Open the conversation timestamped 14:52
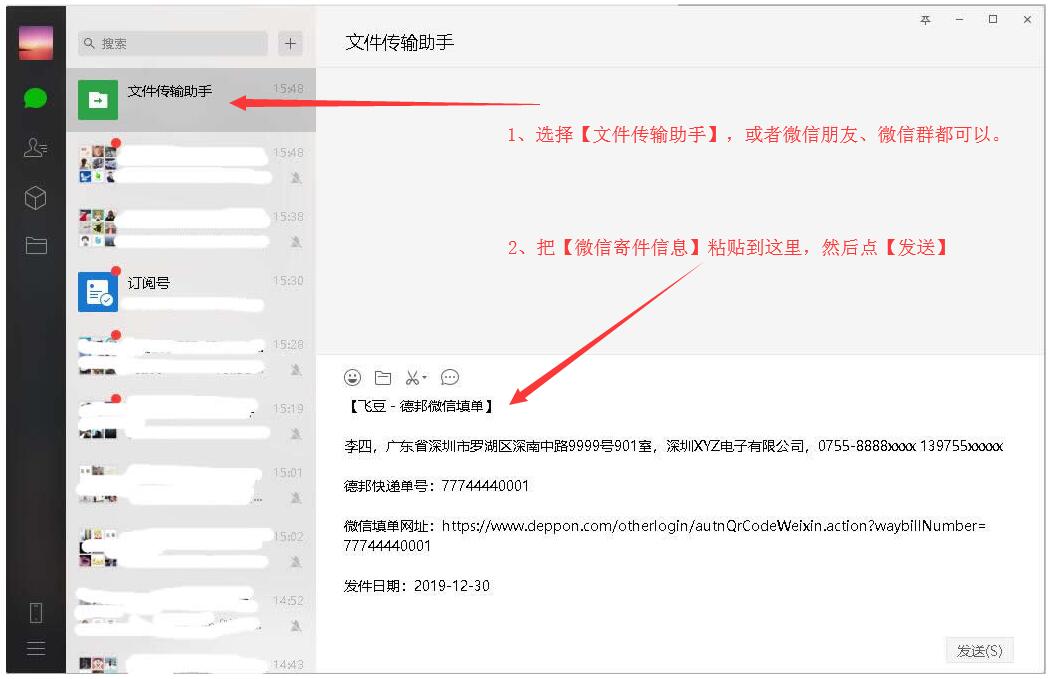This screenshot has height=679, width=1051. coord(191,612)
